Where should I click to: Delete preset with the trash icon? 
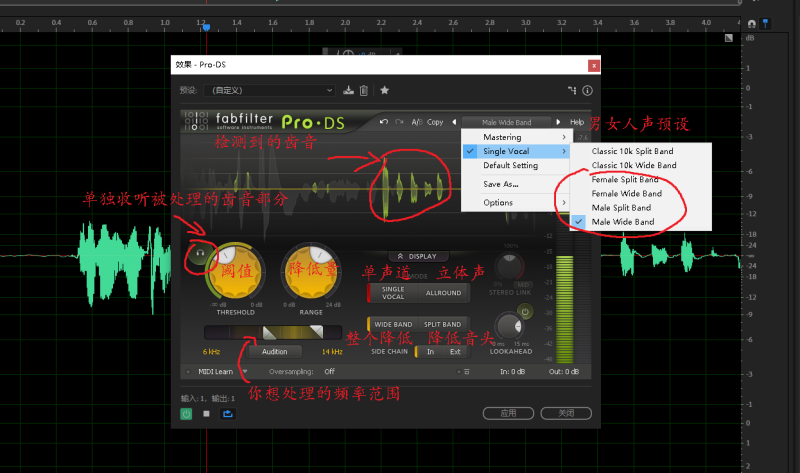pos(363,90)
